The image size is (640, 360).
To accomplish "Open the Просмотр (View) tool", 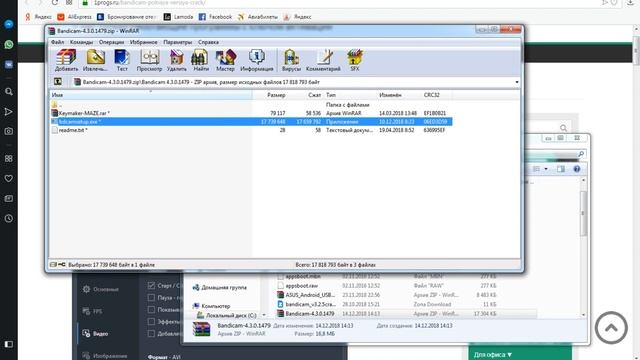I will tap(149, 60).
